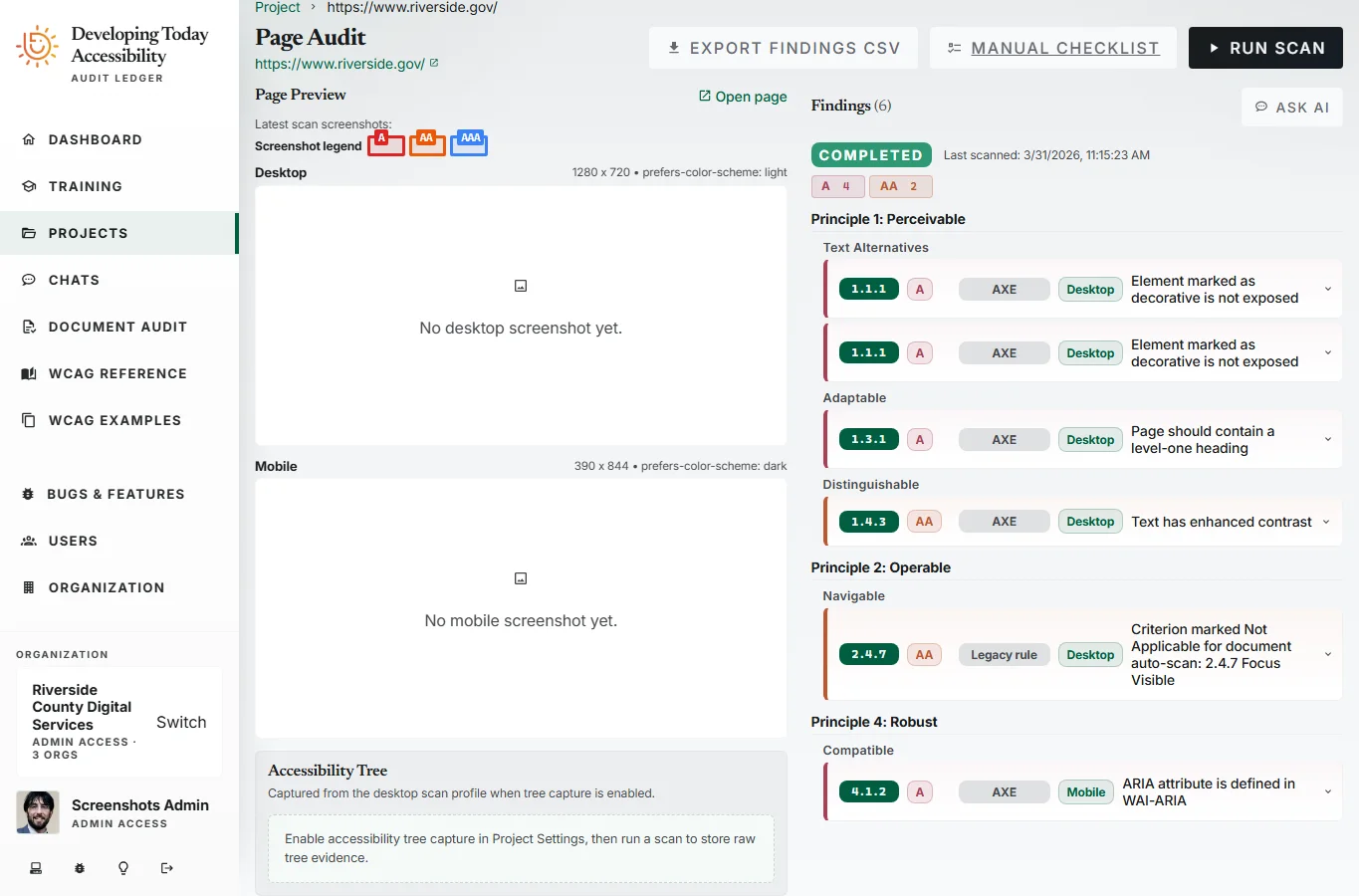1359x896 pixels.
Task: Click the blue AAA level legend swatch
Action: (x=469, y=143)
